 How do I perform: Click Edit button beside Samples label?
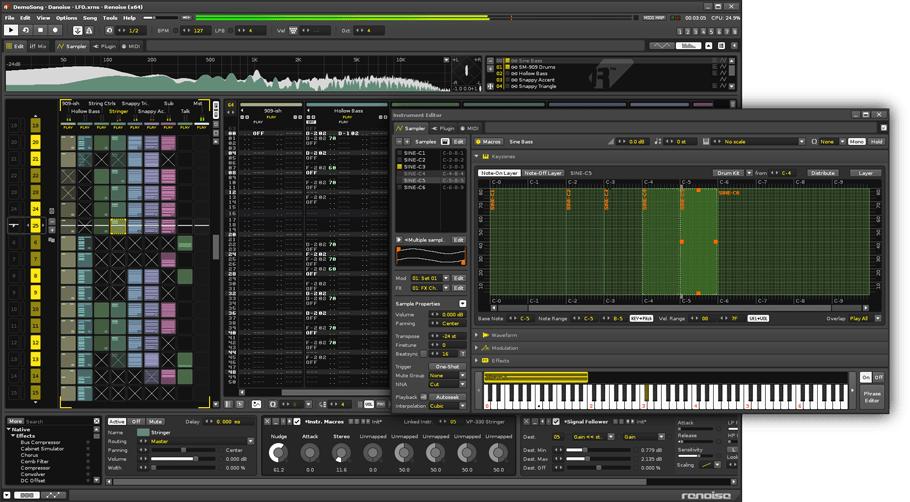tap(458, 142)
